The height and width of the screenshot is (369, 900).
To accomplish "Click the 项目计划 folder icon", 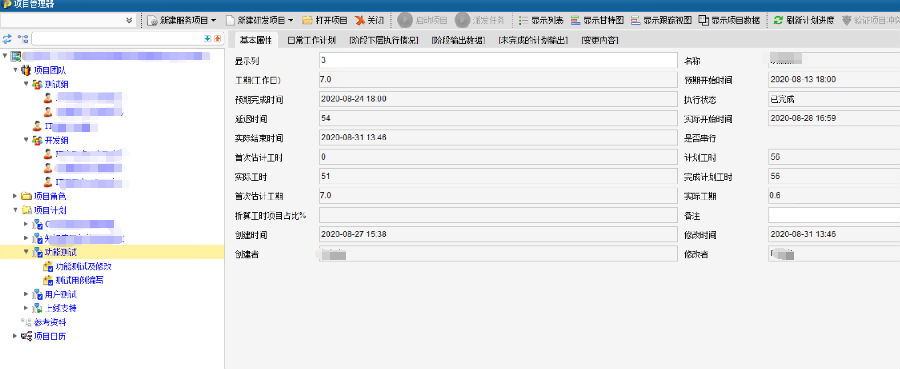I will coord(26,210).
